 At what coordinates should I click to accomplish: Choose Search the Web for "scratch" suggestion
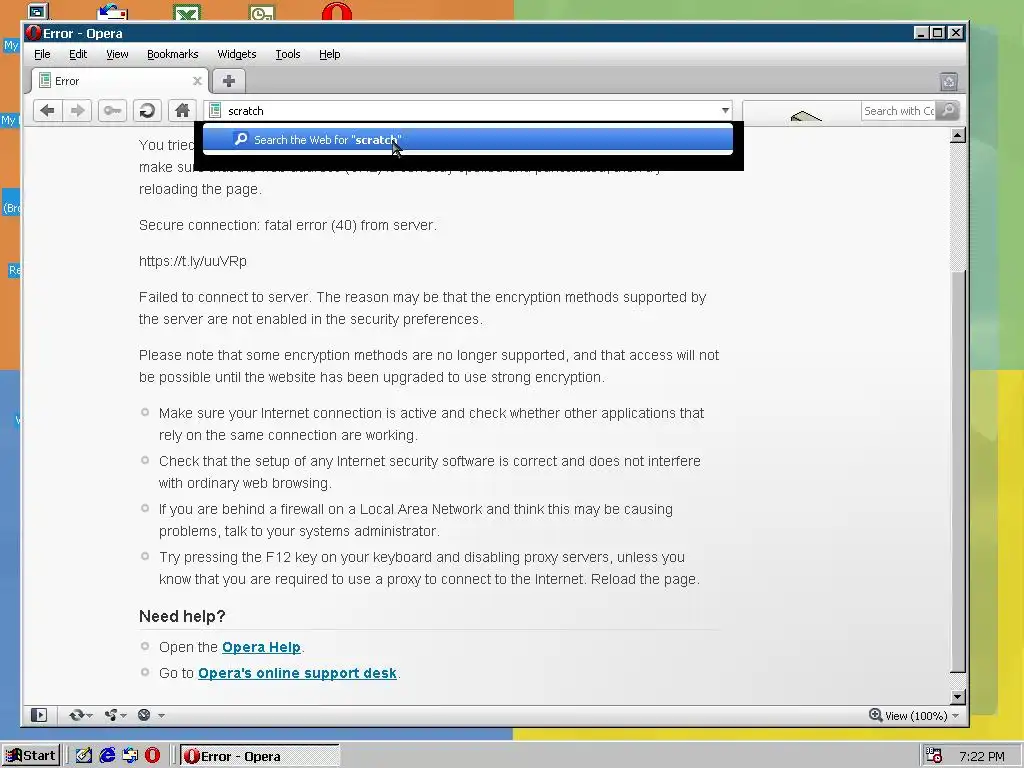coord(468,139)
